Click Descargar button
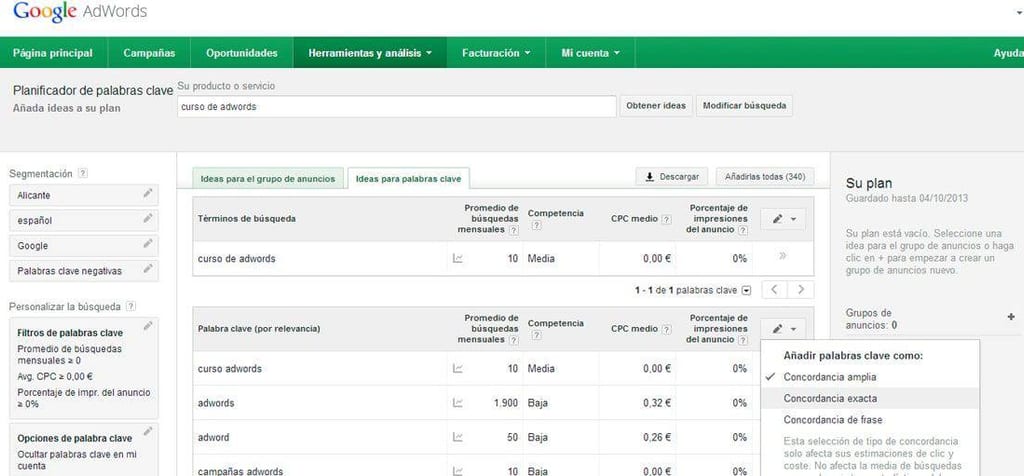The image size is (1024, 476). 671,177
